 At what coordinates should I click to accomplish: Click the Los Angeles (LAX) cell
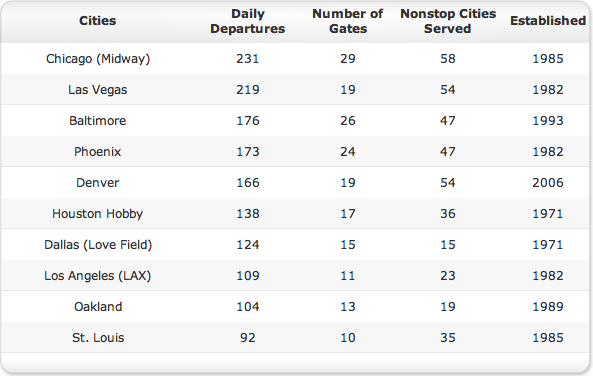[98, 276]
